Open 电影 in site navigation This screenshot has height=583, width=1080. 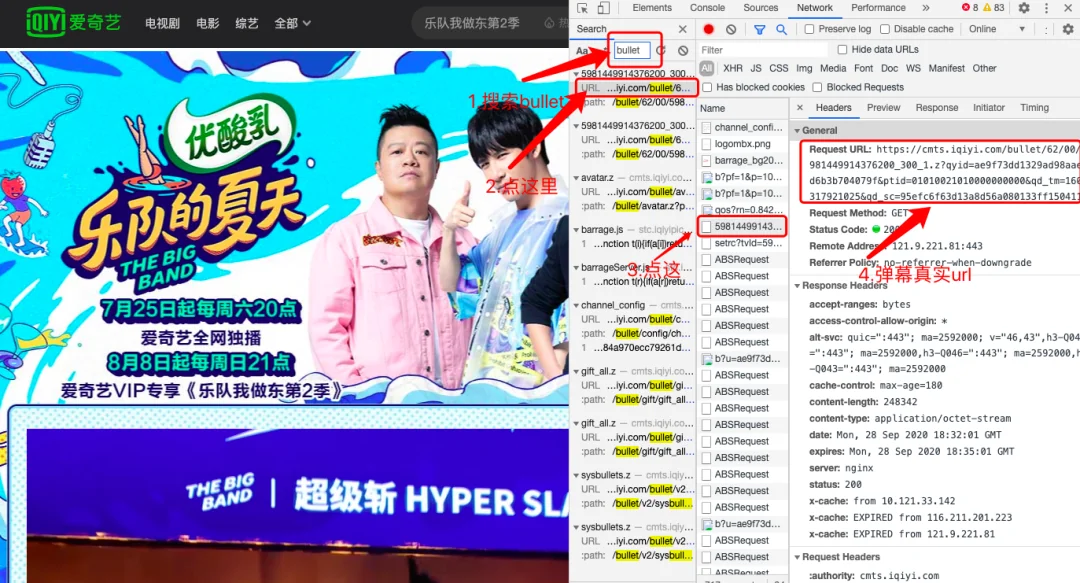click(207, 23)
